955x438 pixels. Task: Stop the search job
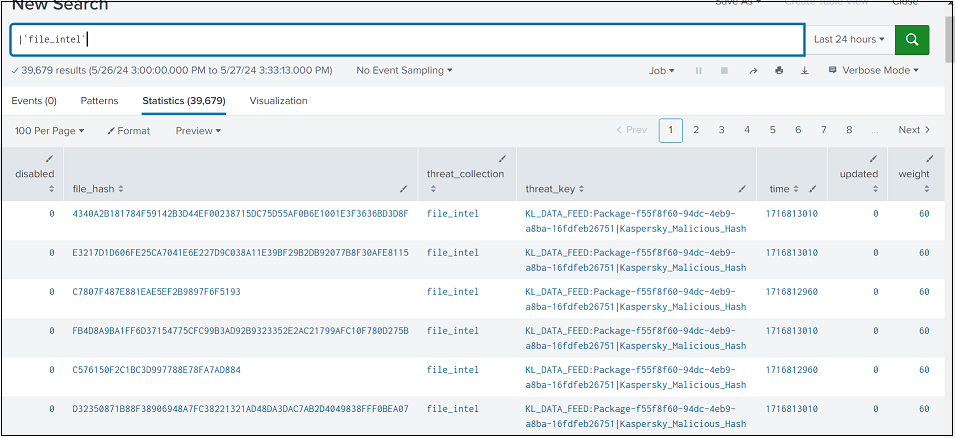(724, 71)
